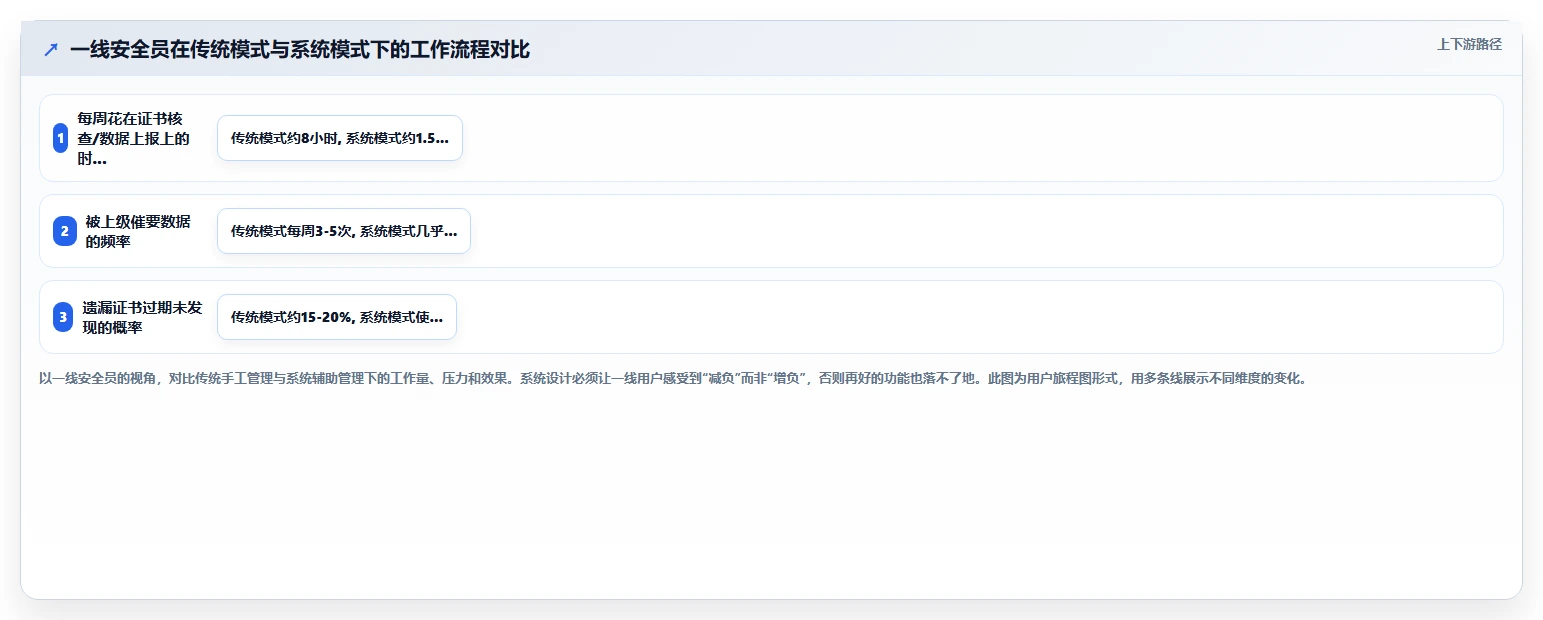The width and height of the screenshot is (1543, 620).
Task: Click the title 一线安全员在传统模式 heading
Action: click(x=300, y=49)
